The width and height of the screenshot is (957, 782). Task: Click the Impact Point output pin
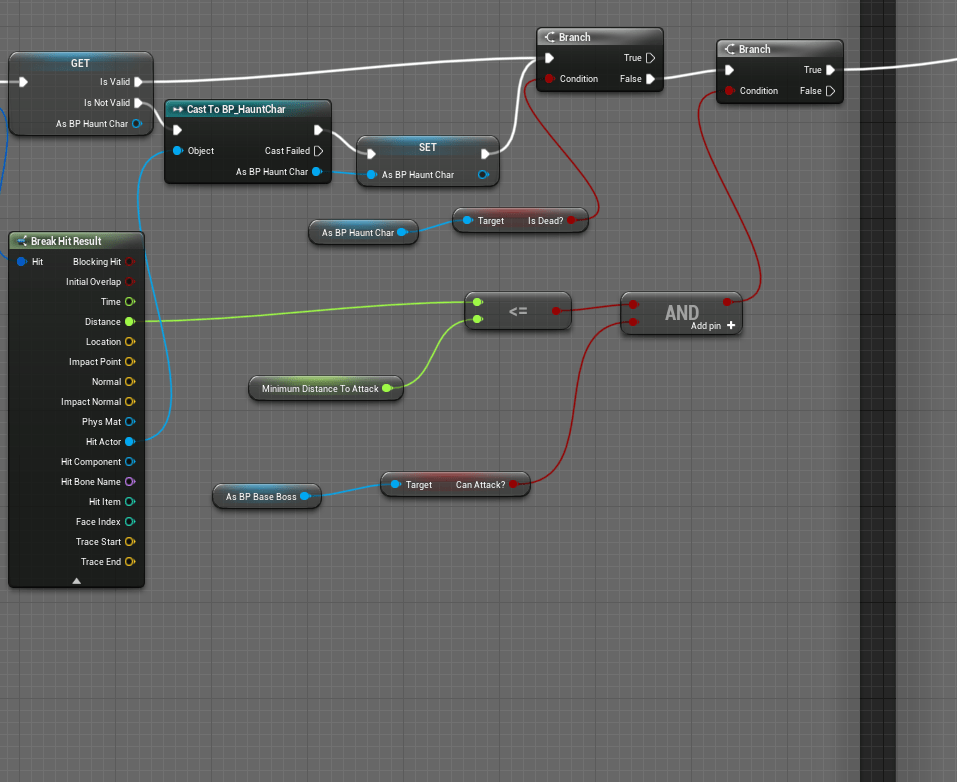(x=130, y=361)
